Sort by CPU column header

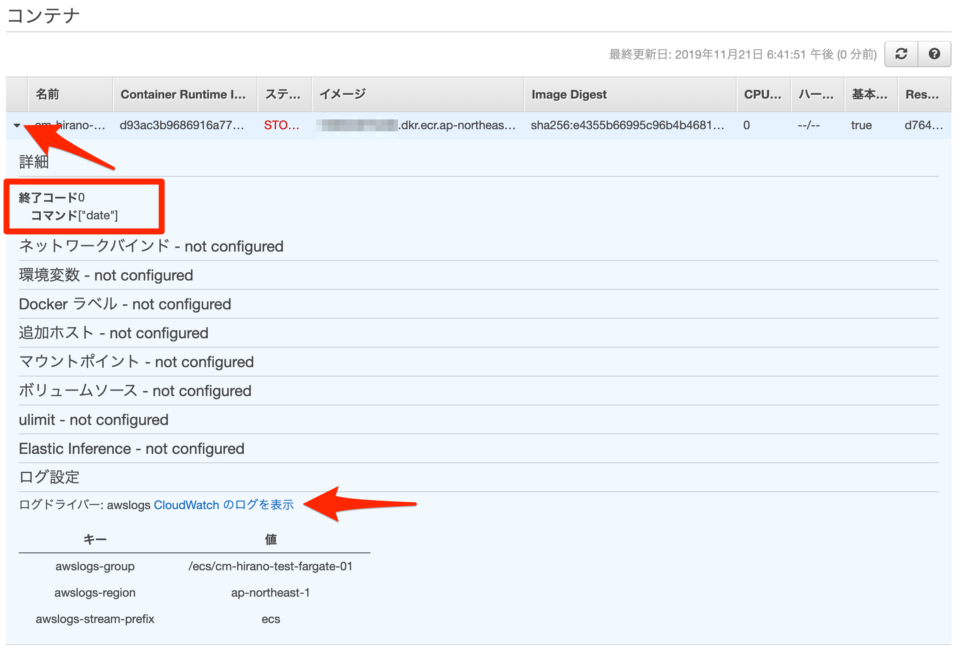pyautogui.click(x=762, y=94)
